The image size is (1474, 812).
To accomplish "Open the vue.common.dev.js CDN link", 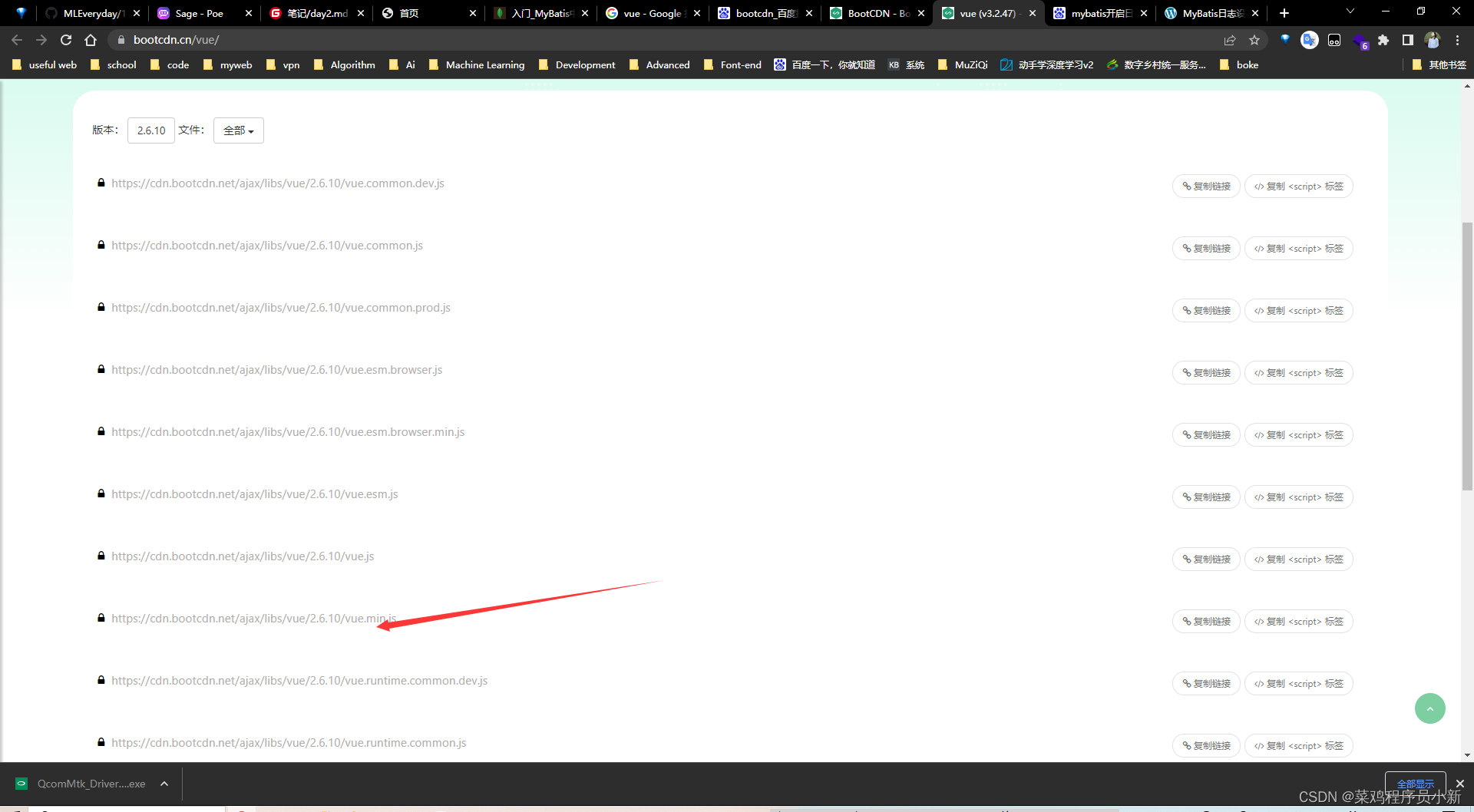I will coord(278,183).
